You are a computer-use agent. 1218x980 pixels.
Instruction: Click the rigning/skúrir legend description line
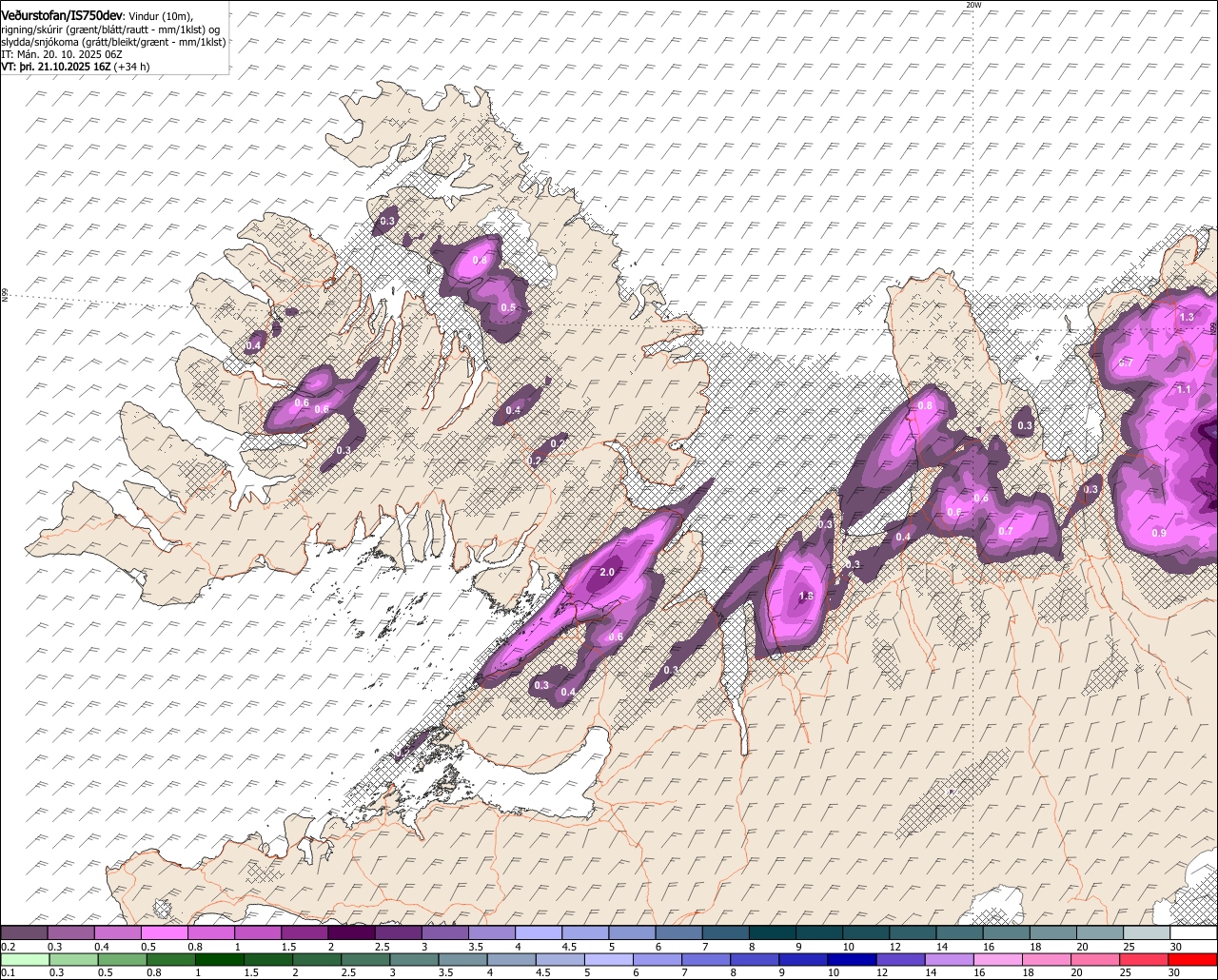110,30
